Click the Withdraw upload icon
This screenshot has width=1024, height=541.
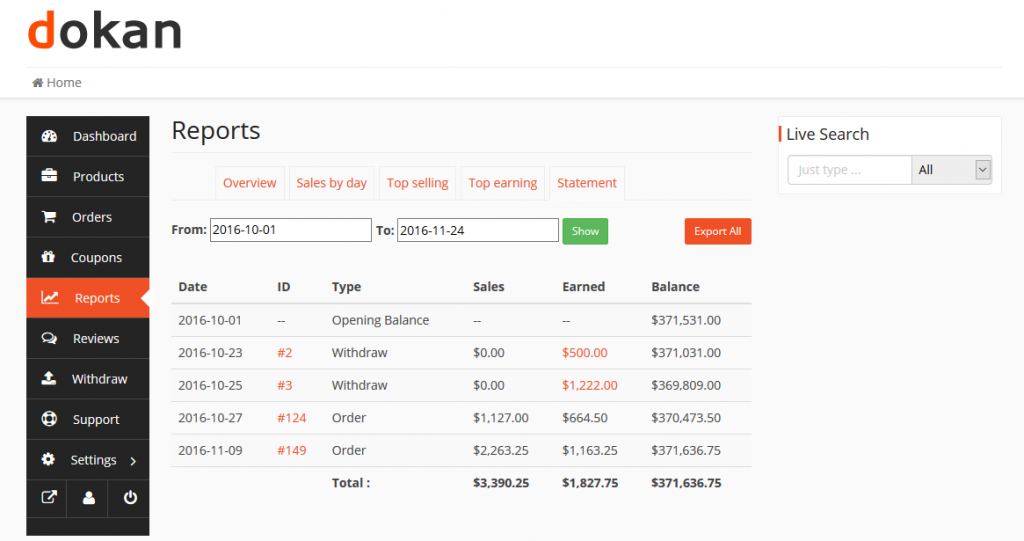(x=49, y=378)
